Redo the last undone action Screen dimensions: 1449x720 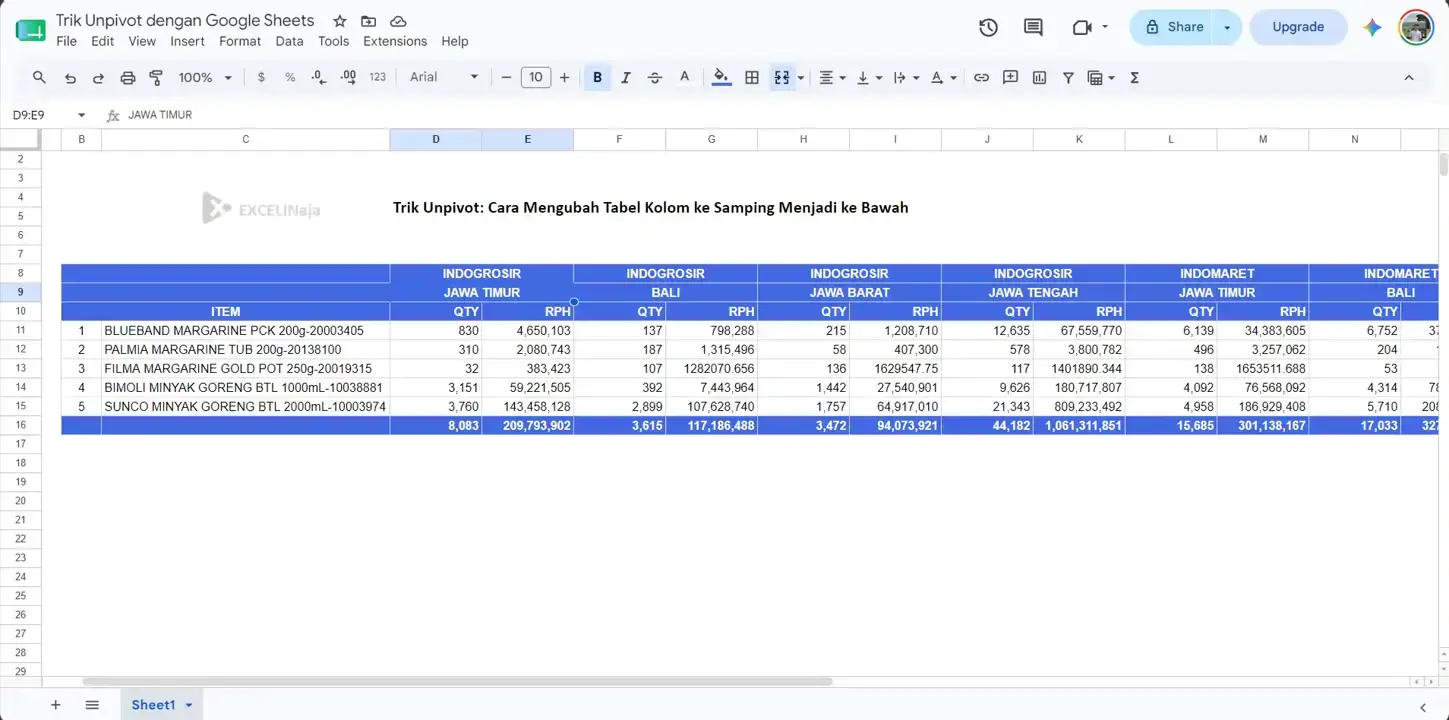(x=98, y=77)
